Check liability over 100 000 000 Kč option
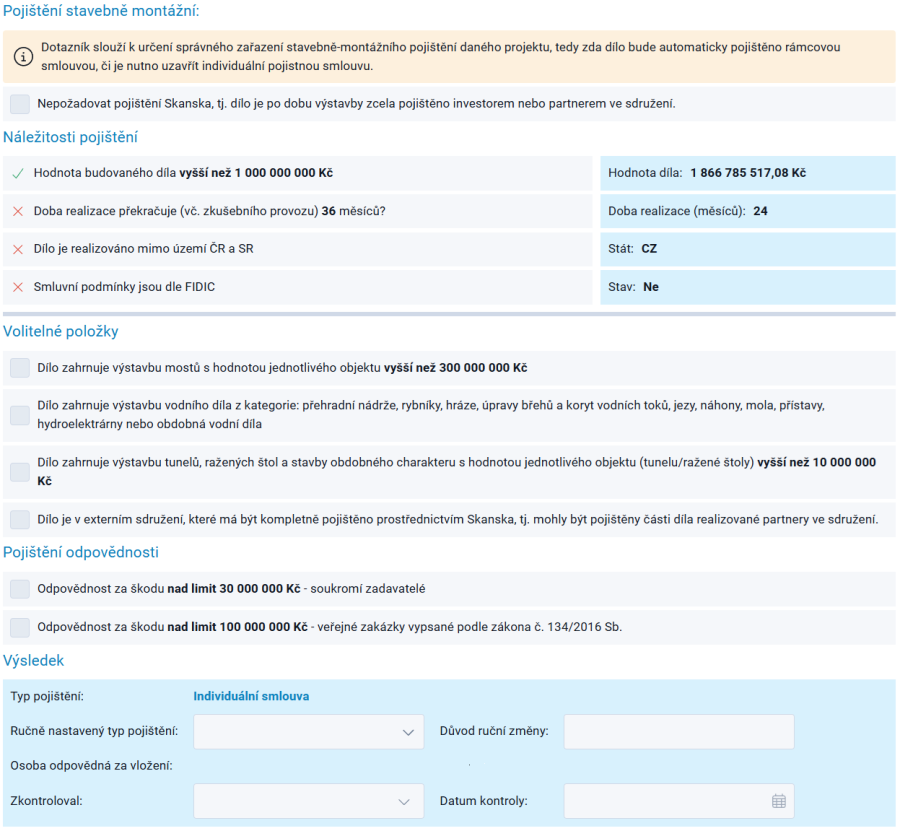The width and height of the screenshot is (900, 831). (20, 627)
